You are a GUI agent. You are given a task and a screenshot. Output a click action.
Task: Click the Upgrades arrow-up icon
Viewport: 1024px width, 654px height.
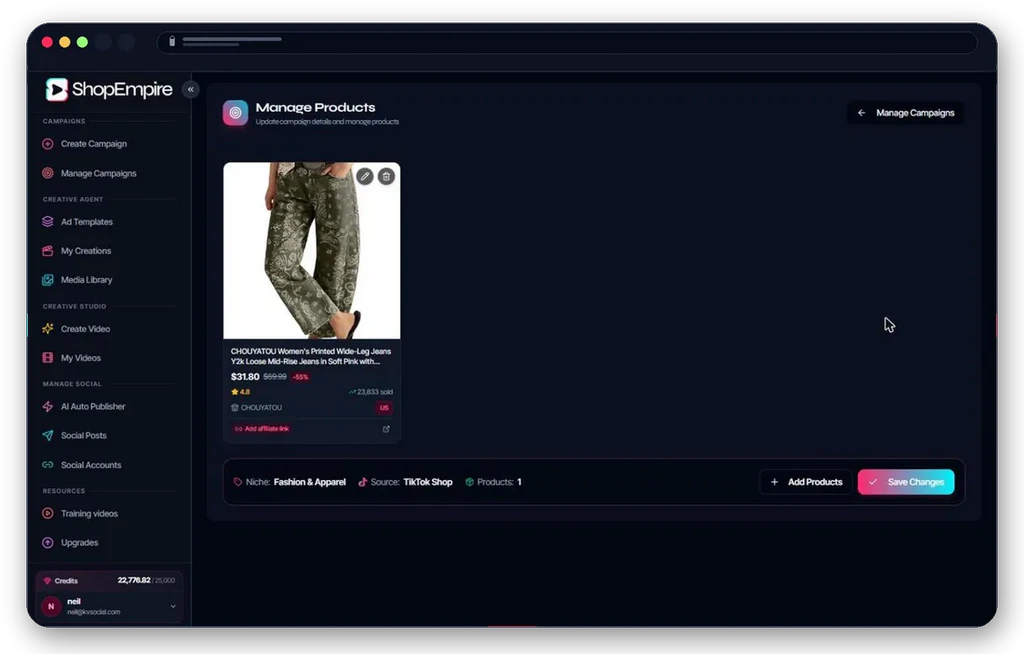[48, 542]
